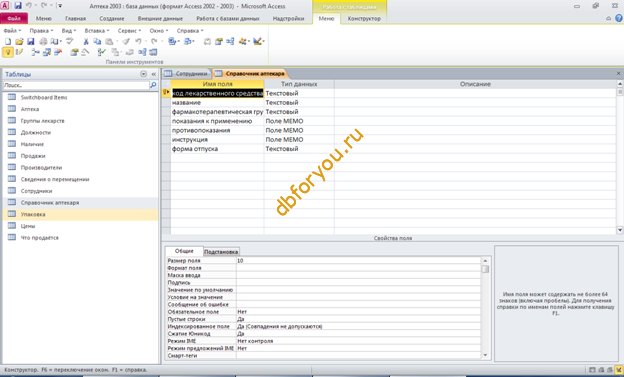This screenshot has width=624, height=377.
Task: Click the New Object star icon
Action: click(x=243, y=41)
